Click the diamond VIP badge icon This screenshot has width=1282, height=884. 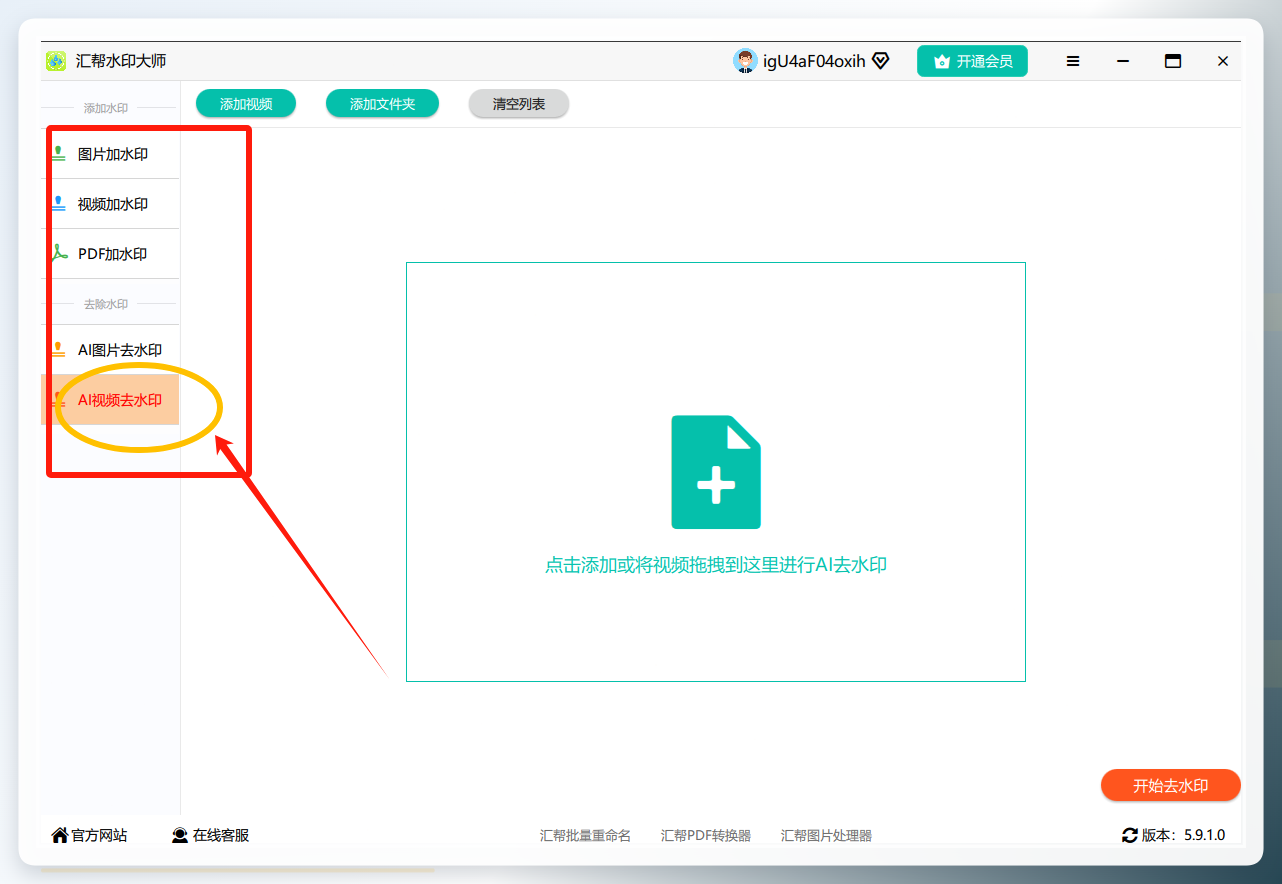[x=880, y=61]
